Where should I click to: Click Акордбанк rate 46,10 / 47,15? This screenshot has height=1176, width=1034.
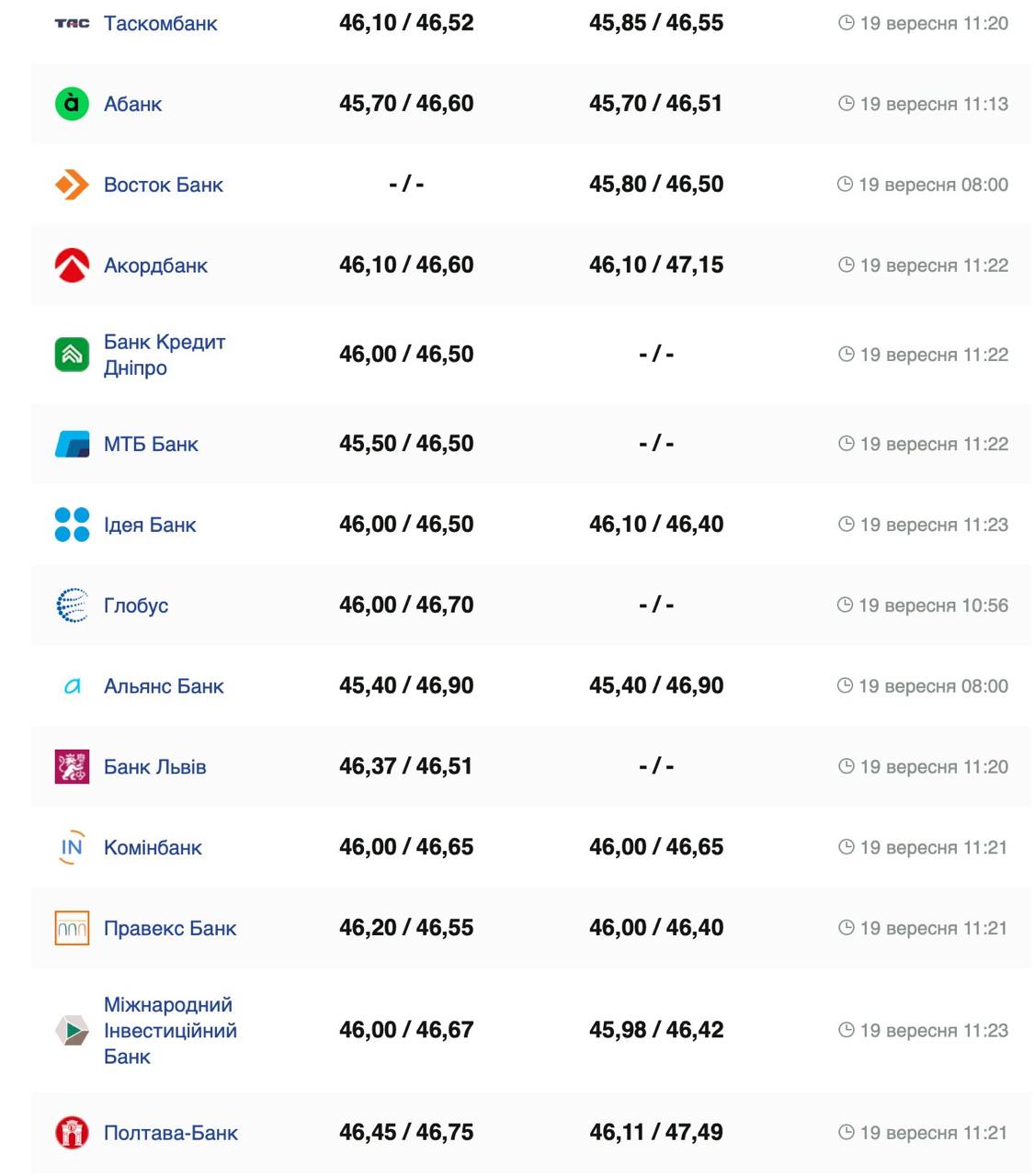click(x=656, y=265)
